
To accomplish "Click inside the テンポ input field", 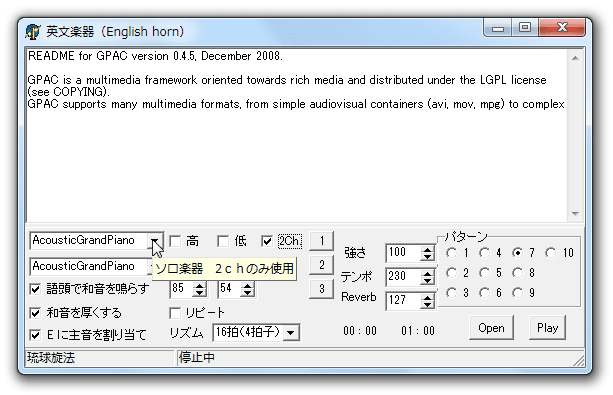I will 404,276.
